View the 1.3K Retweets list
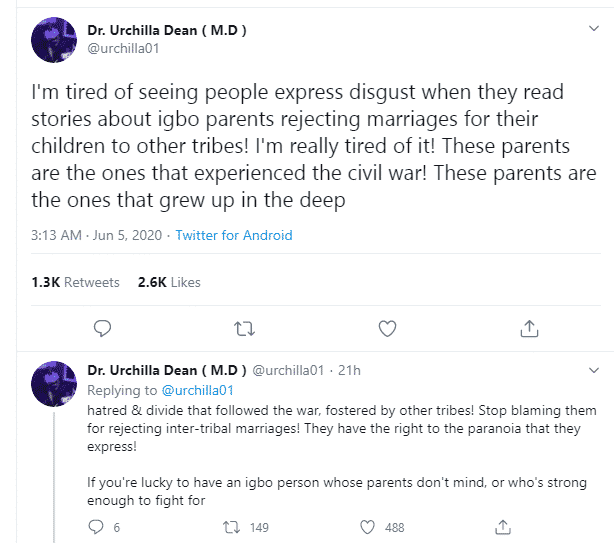Viewport: 614px width, 543px height. (x=75, y=282)
